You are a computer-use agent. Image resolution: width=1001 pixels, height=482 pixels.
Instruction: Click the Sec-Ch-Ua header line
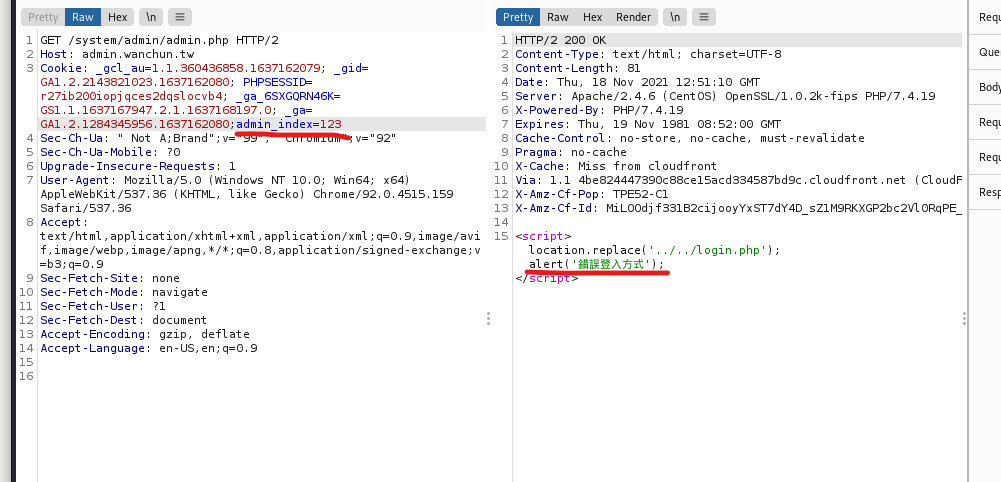(218, 138)
